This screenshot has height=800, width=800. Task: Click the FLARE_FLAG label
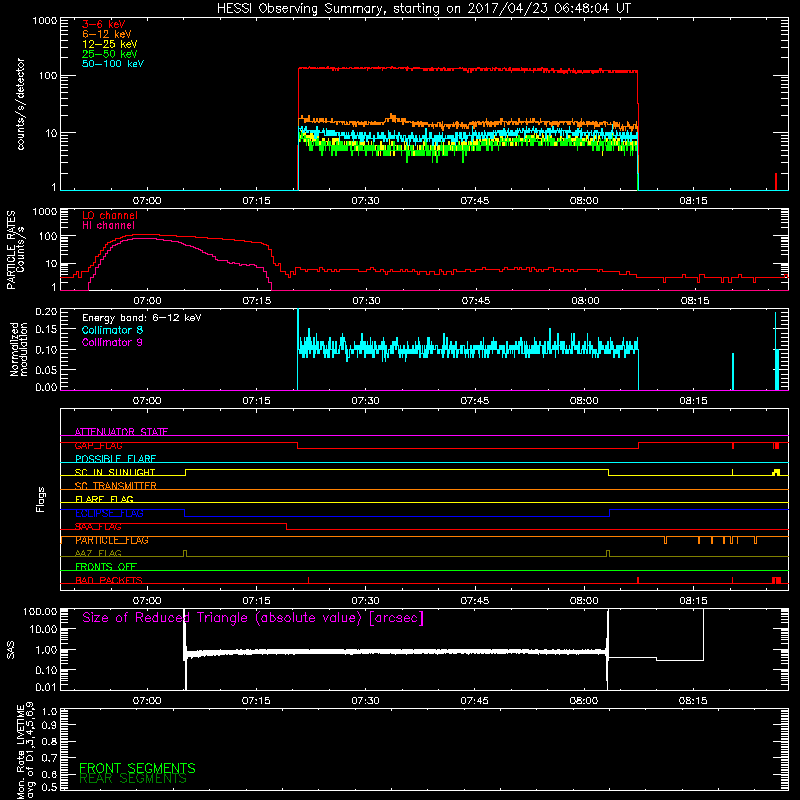point(104,499)
